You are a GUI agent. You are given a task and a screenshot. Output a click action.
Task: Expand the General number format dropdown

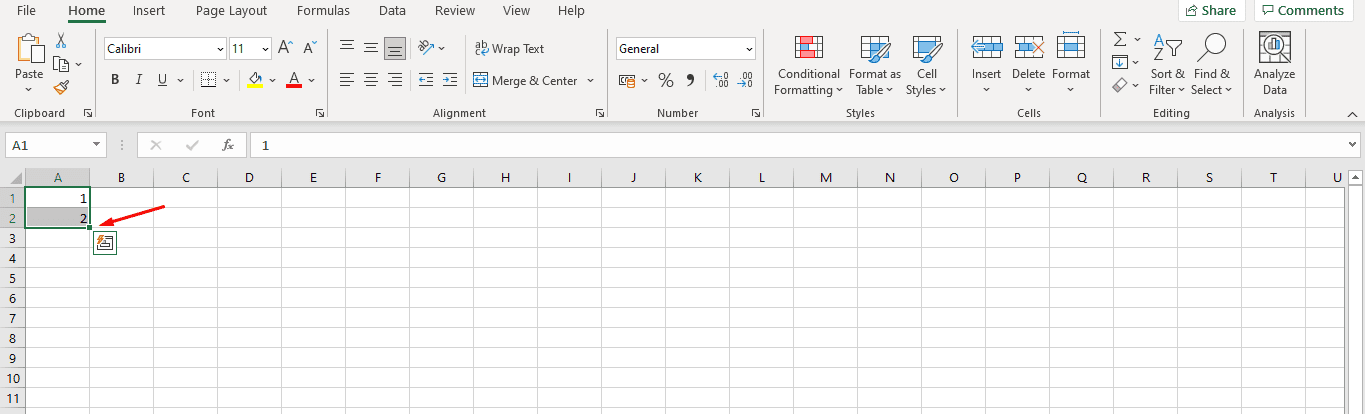[x=749, y=48]
